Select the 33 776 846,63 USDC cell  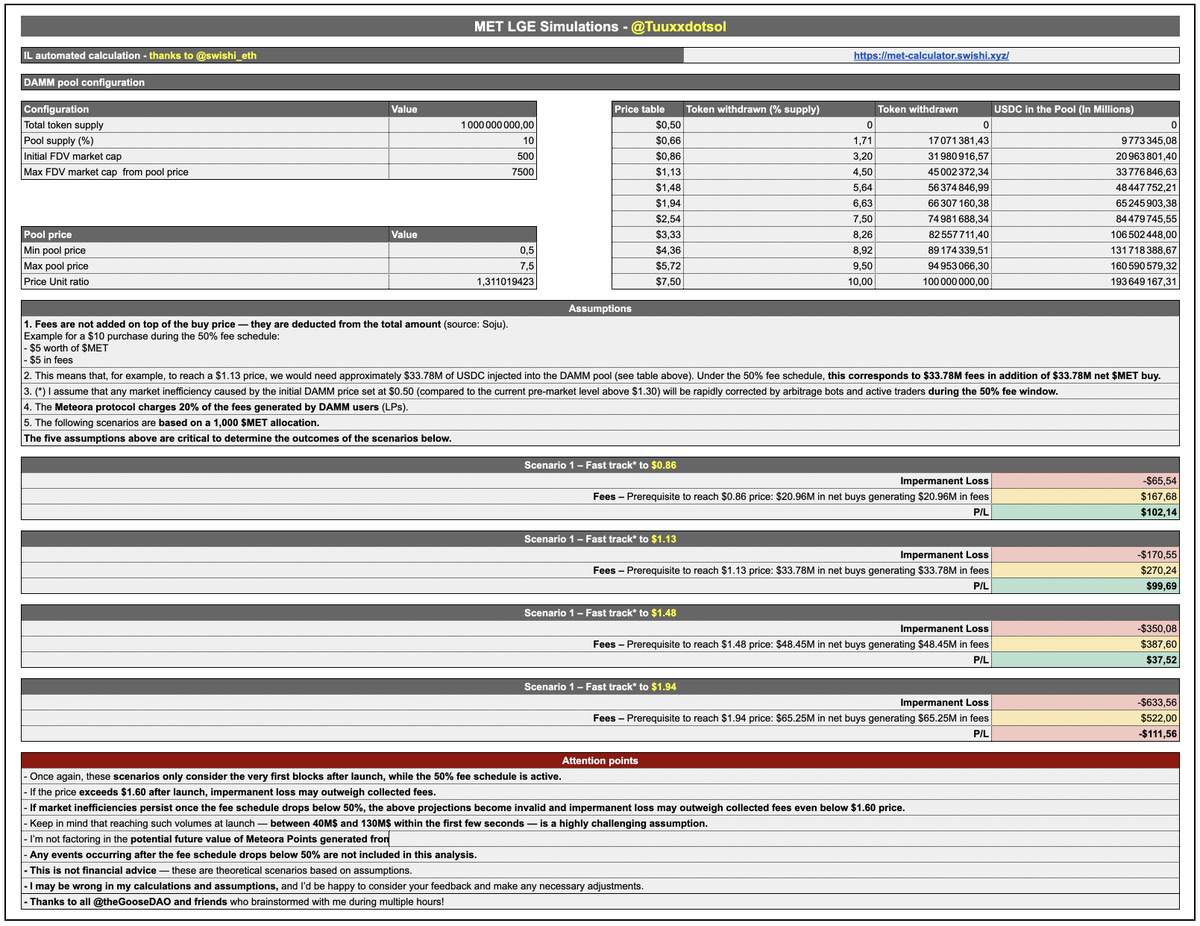[1086, 172]
